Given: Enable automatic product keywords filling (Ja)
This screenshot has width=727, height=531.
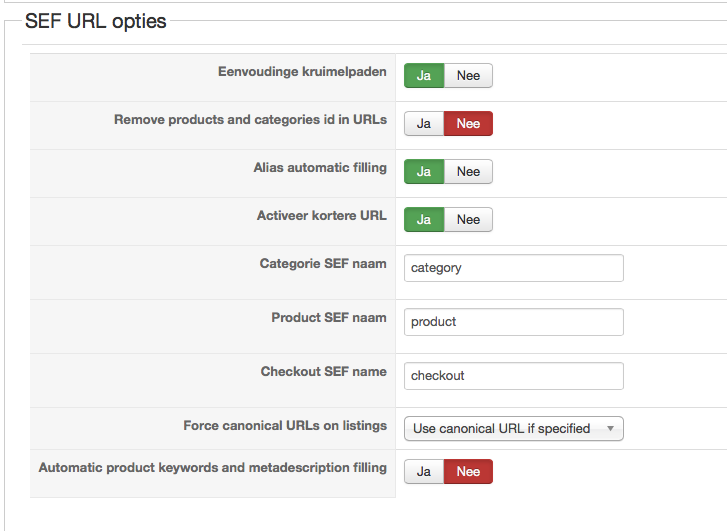Looking at the screenshot, I should point(424,472).
